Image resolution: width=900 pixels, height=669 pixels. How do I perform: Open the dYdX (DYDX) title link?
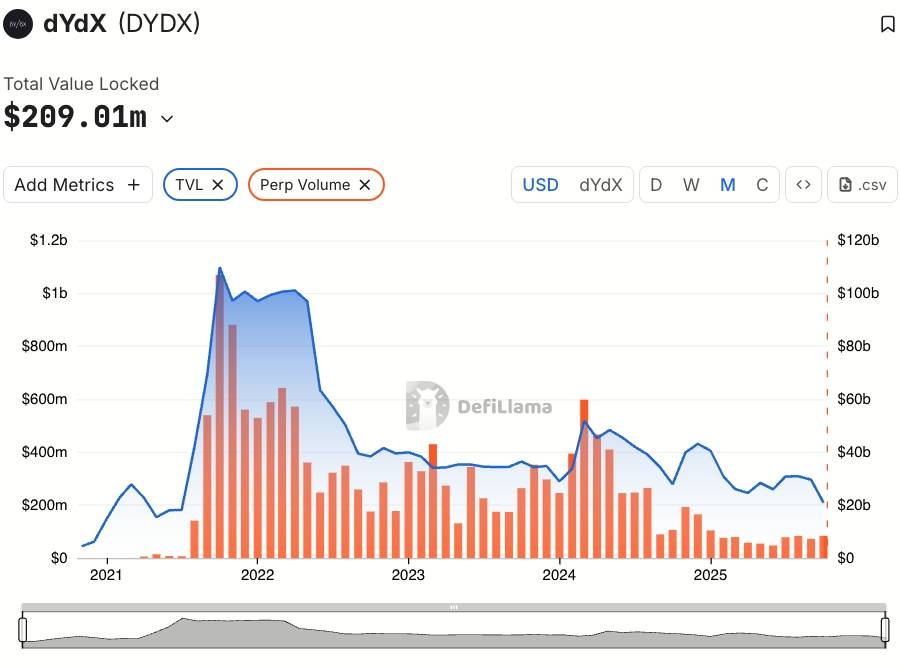coord(101,24)
